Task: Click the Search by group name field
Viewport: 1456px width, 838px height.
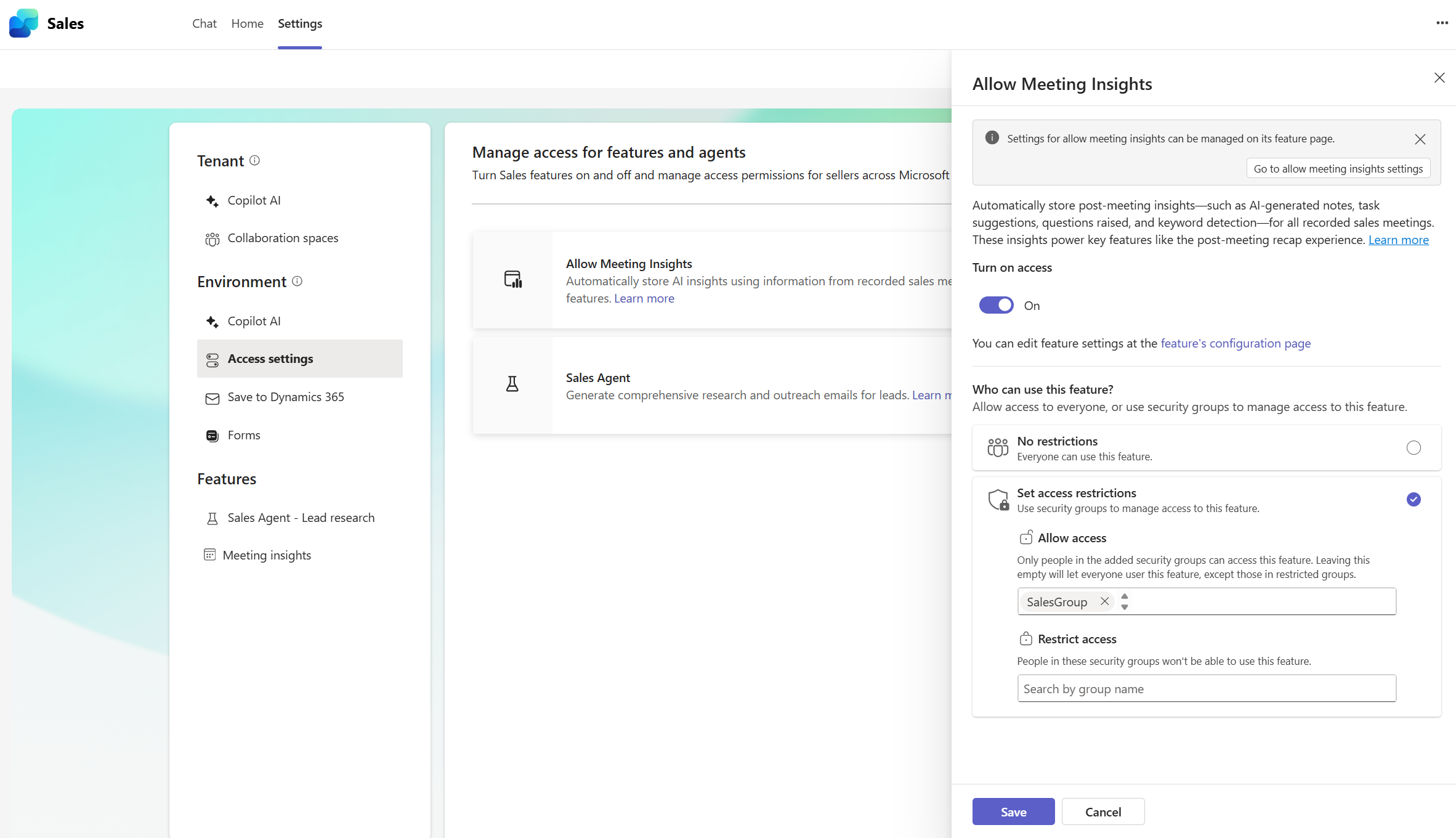Action: pos(1206,688)
